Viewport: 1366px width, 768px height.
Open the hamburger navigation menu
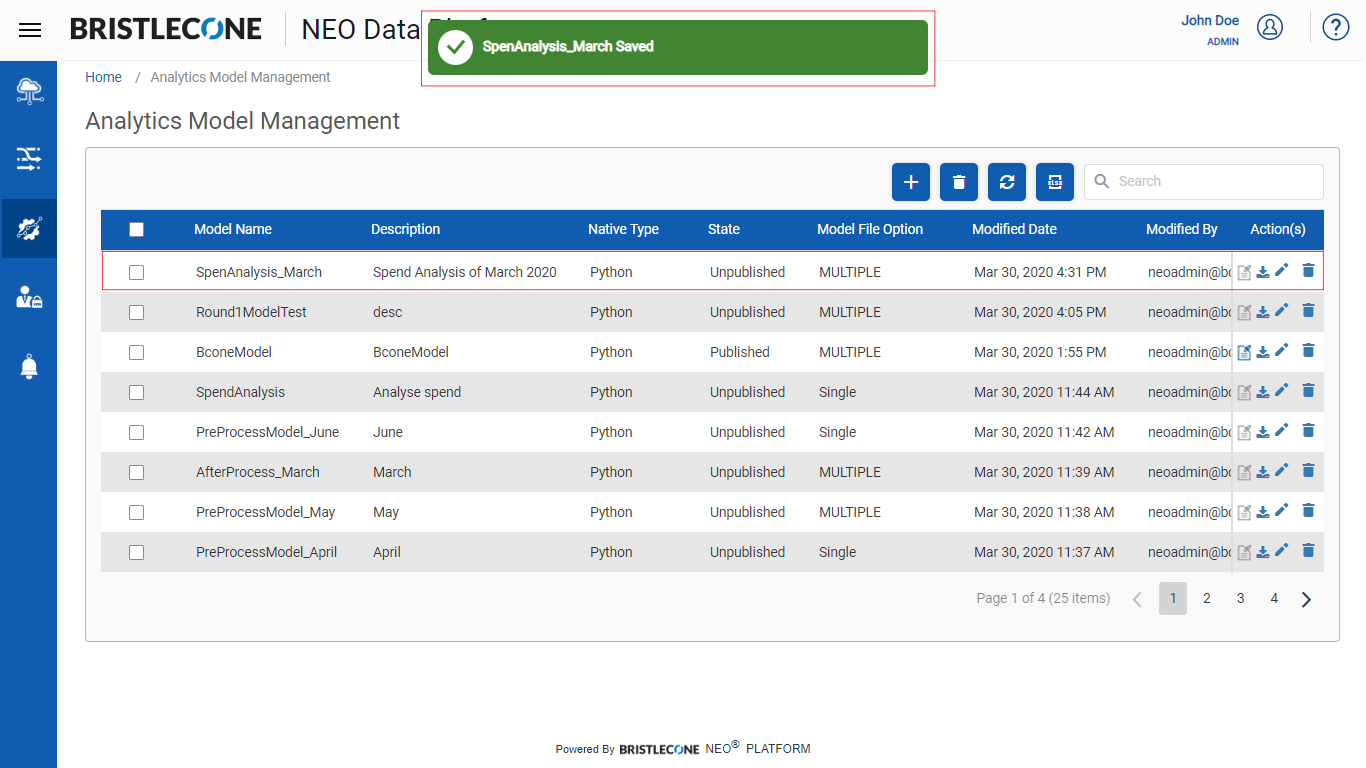(x=30, y=30)
